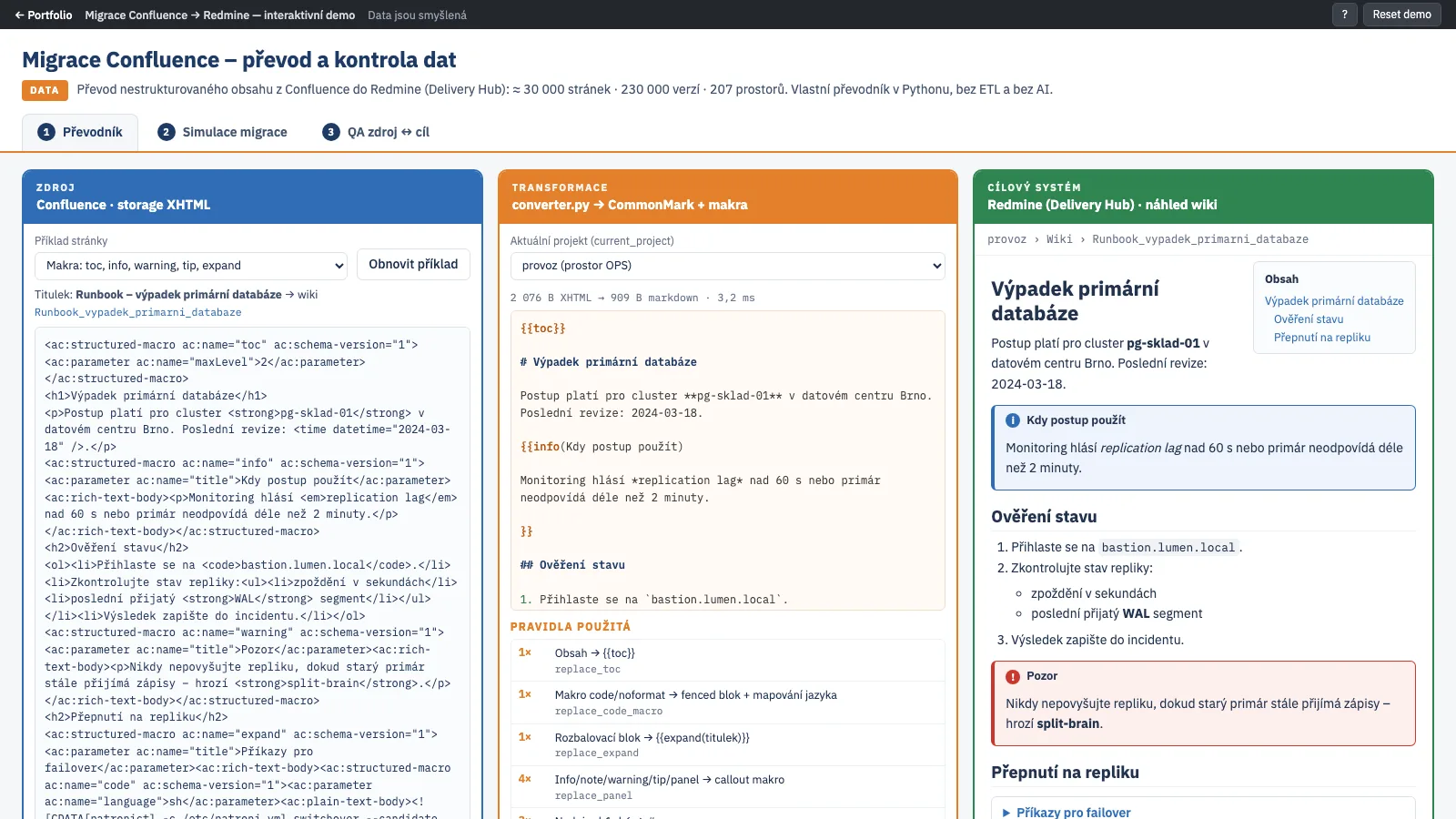Switch to the Převodník tab
The image size is (1456, 819).
80,132
